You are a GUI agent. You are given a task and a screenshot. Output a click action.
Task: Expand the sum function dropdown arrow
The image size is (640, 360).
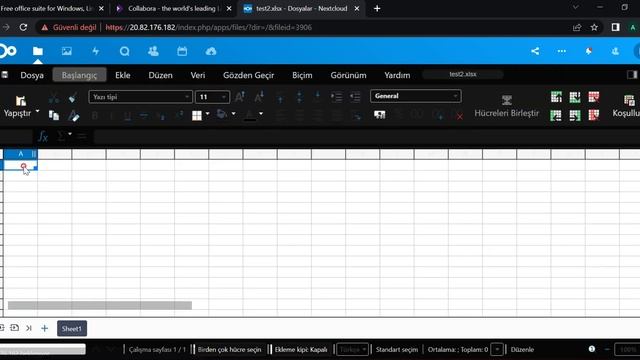coord(70,134)
